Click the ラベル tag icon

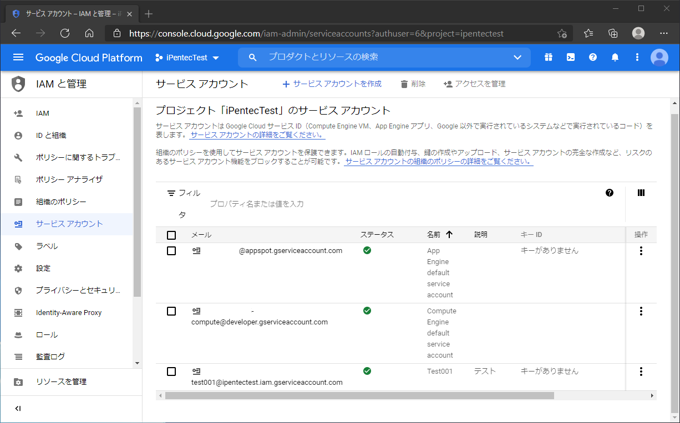click(x=18, y=246)
